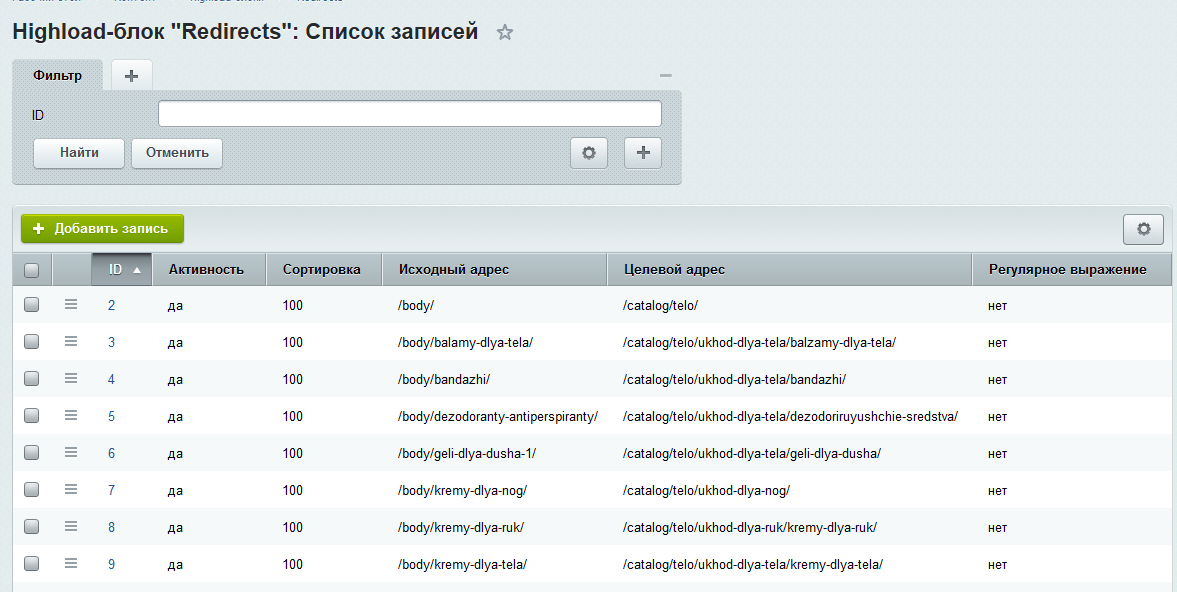Image resolution: width=1177 pixels, height=592 pixels.
Task: Tick the checkbox for the /body/bandazhi/ row
Action: point(31,379)
